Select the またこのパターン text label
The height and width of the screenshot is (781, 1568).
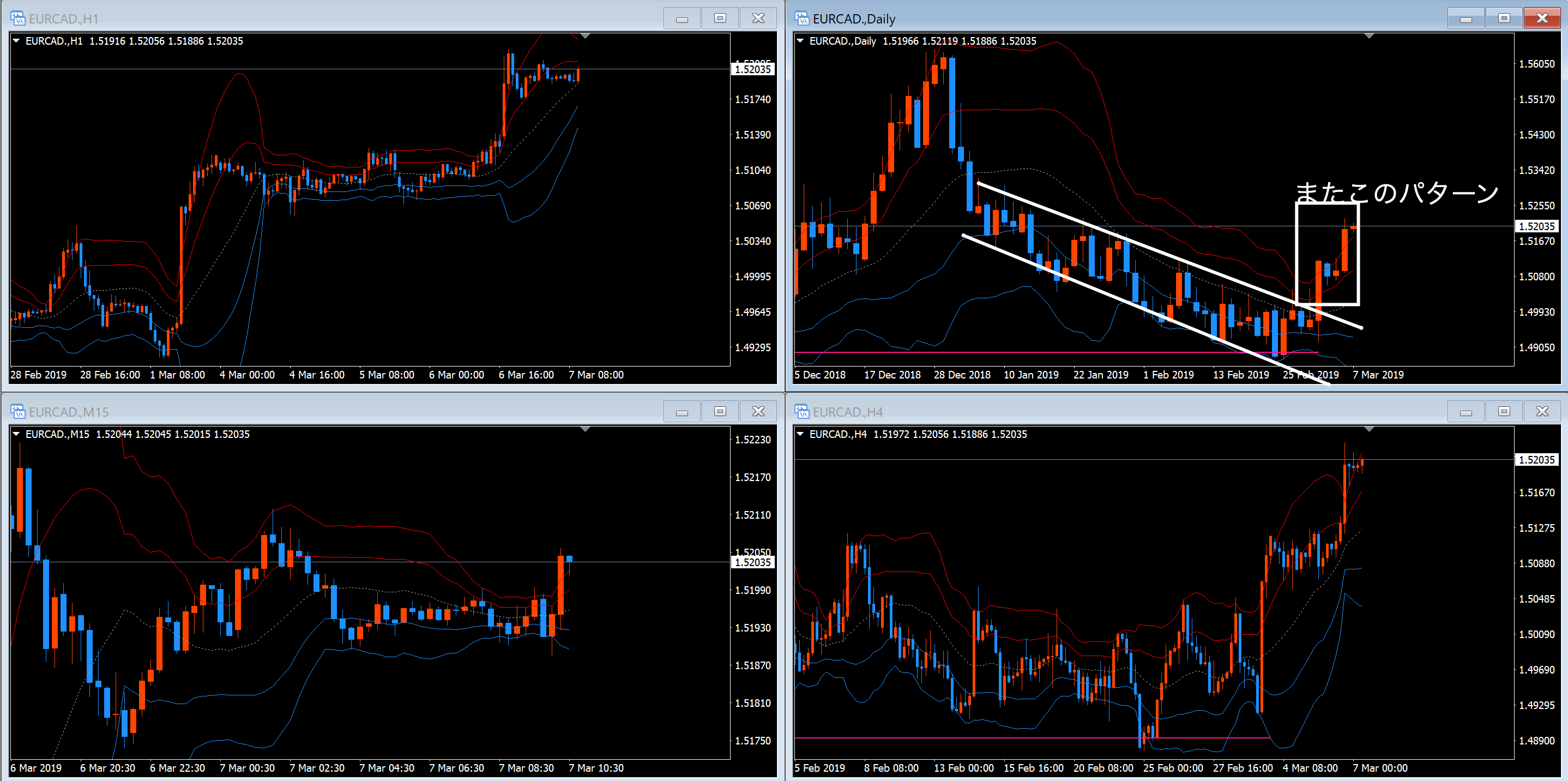click(x=1396, y=193)
